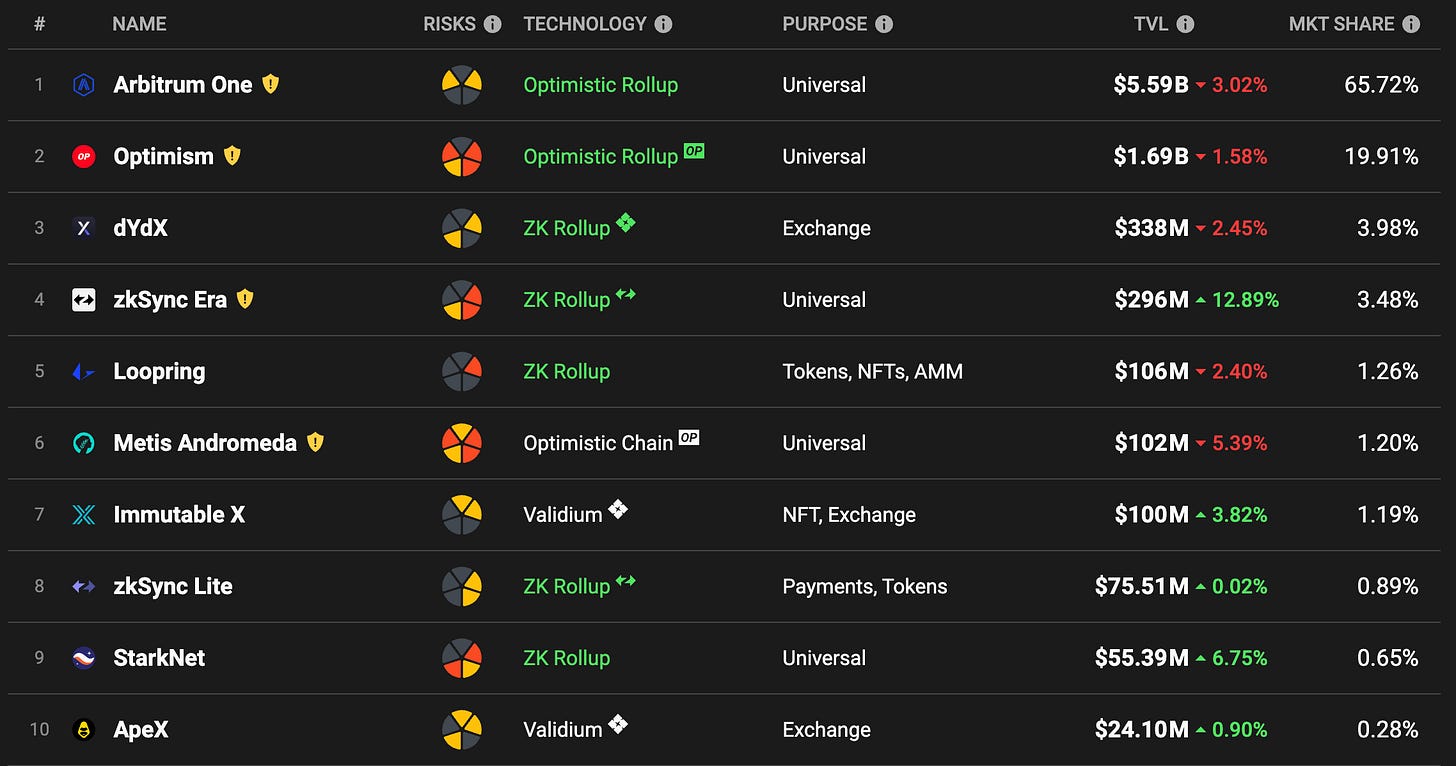Viewport: 1456px width, 766px height.
Task: Open the StarkNet project link
Action: pos(159,658)
